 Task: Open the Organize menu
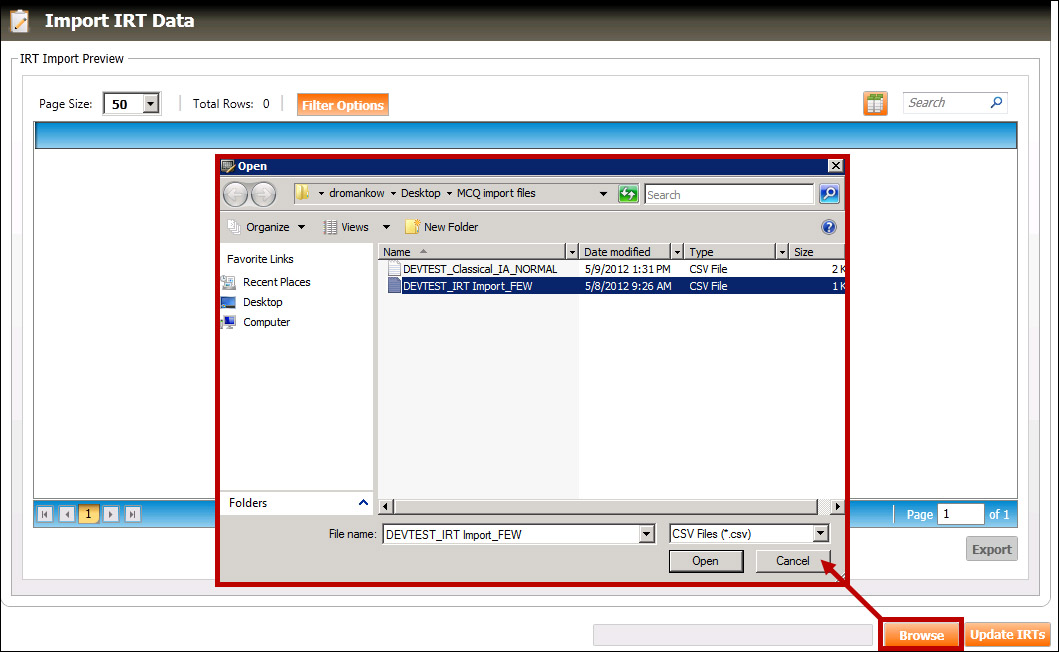click(x=267, y=227)
